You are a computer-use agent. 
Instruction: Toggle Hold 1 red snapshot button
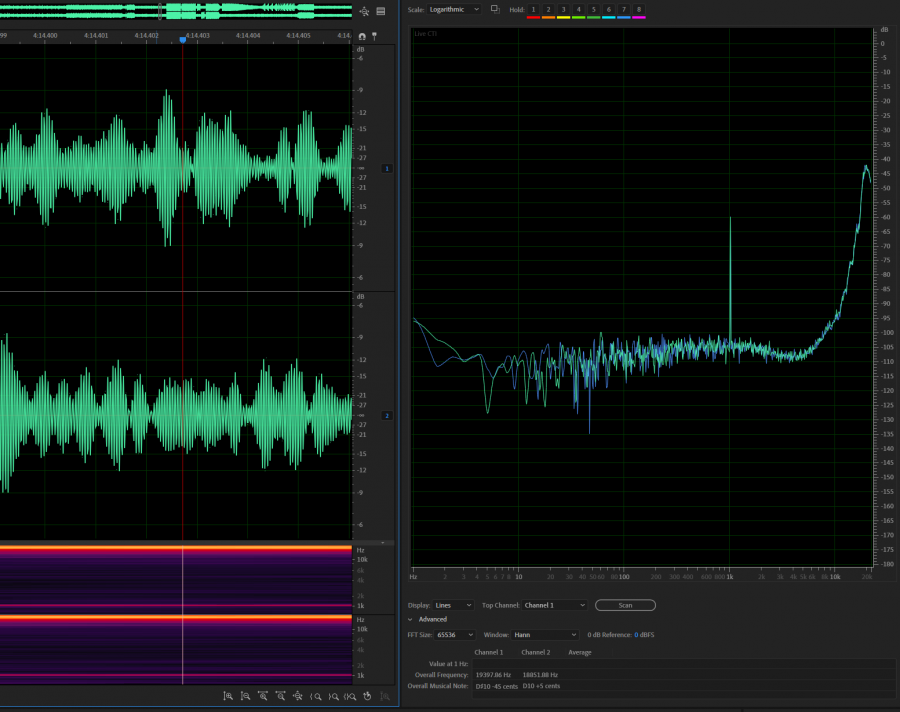tap(533, 10)
